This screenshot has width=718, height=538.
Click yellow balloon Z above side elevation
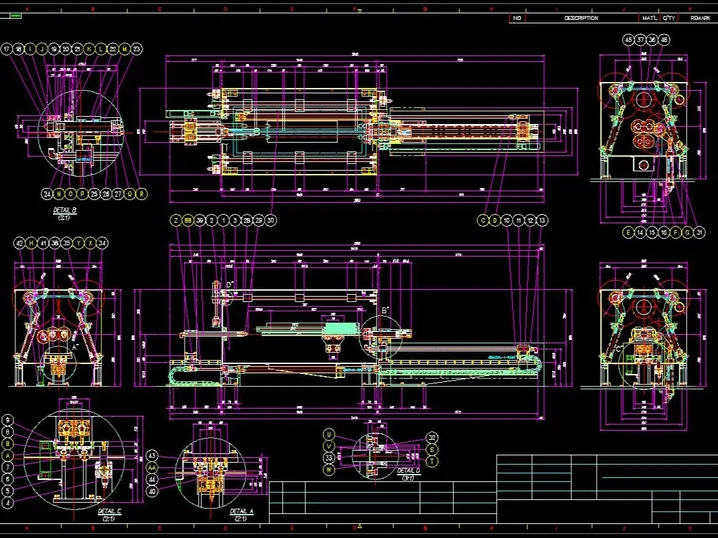coord(175,219)
